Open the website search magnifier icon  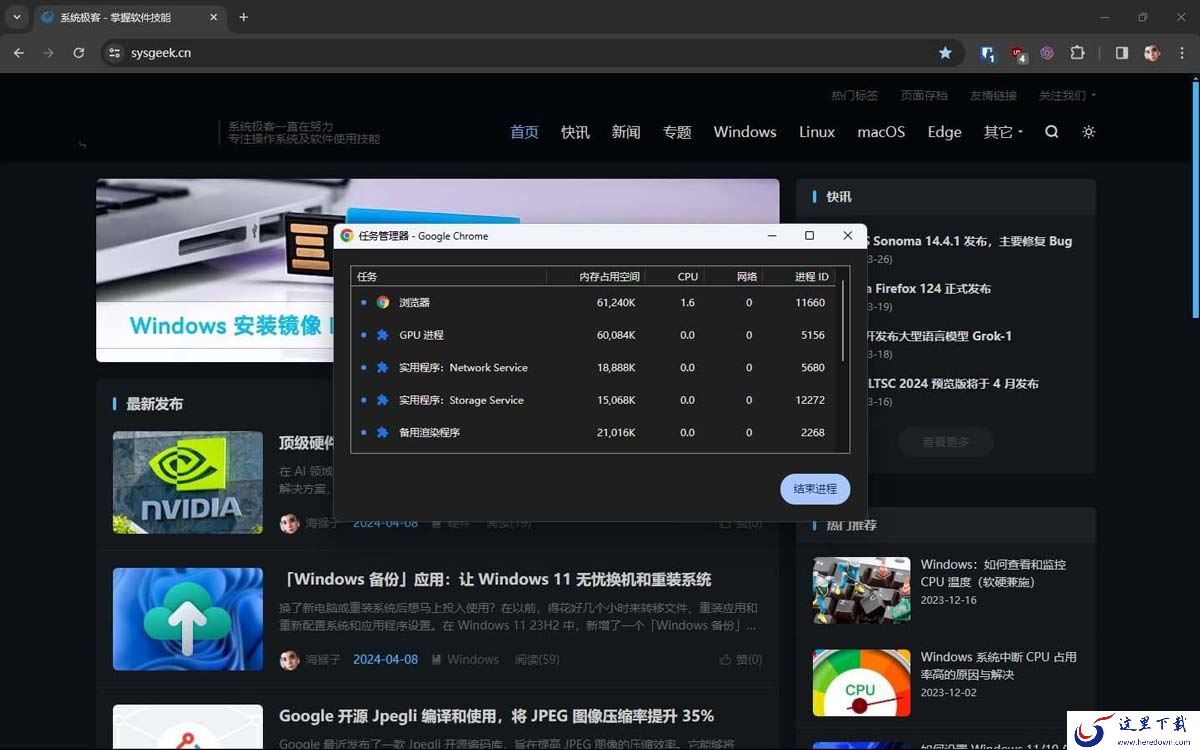tap(1051, 132)
